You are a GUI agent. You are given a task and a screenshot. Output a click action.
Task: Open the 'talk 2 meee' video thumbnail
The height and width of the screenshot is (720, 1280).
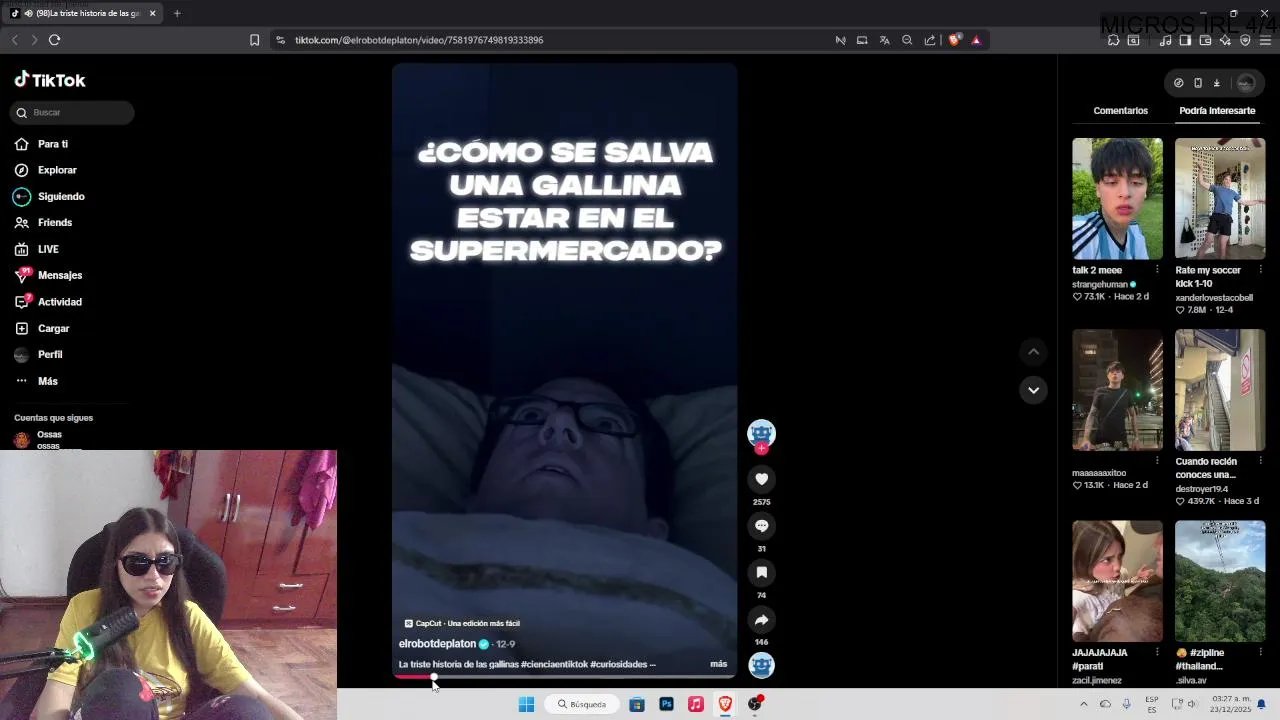click(x=1117, y=199)
